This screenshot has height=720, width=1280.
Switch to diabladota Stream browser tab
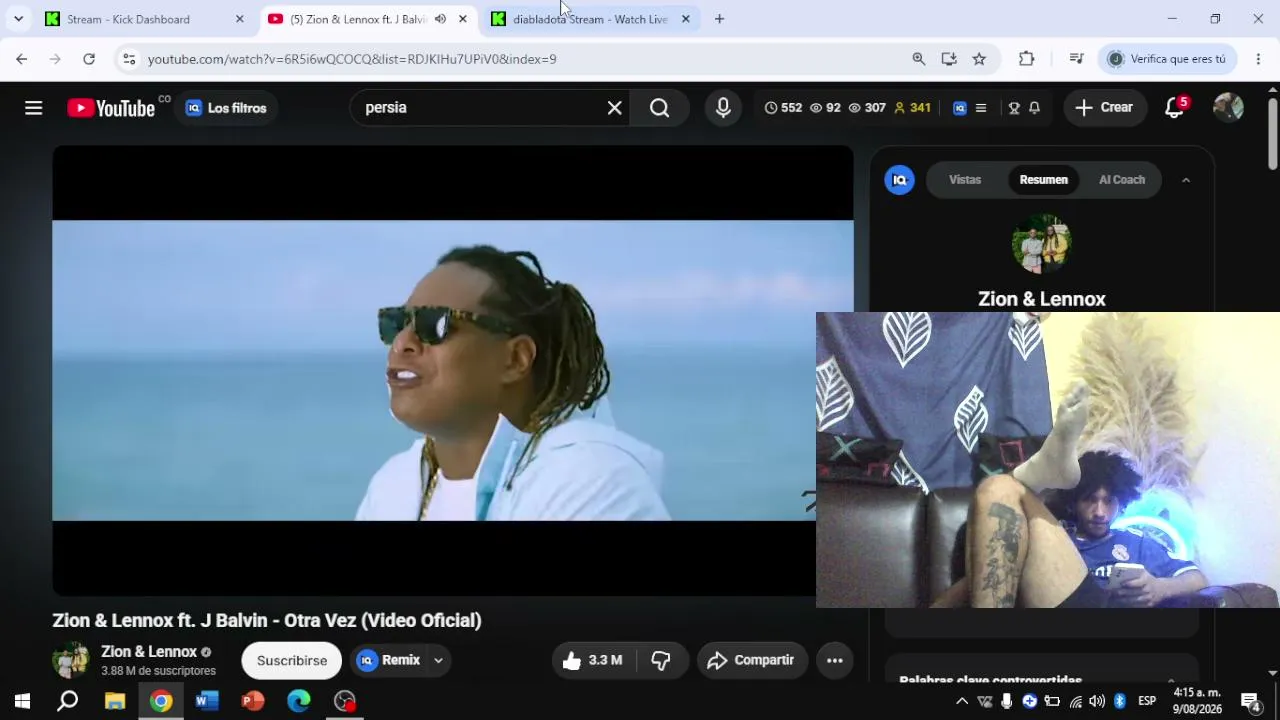(590, 19)
